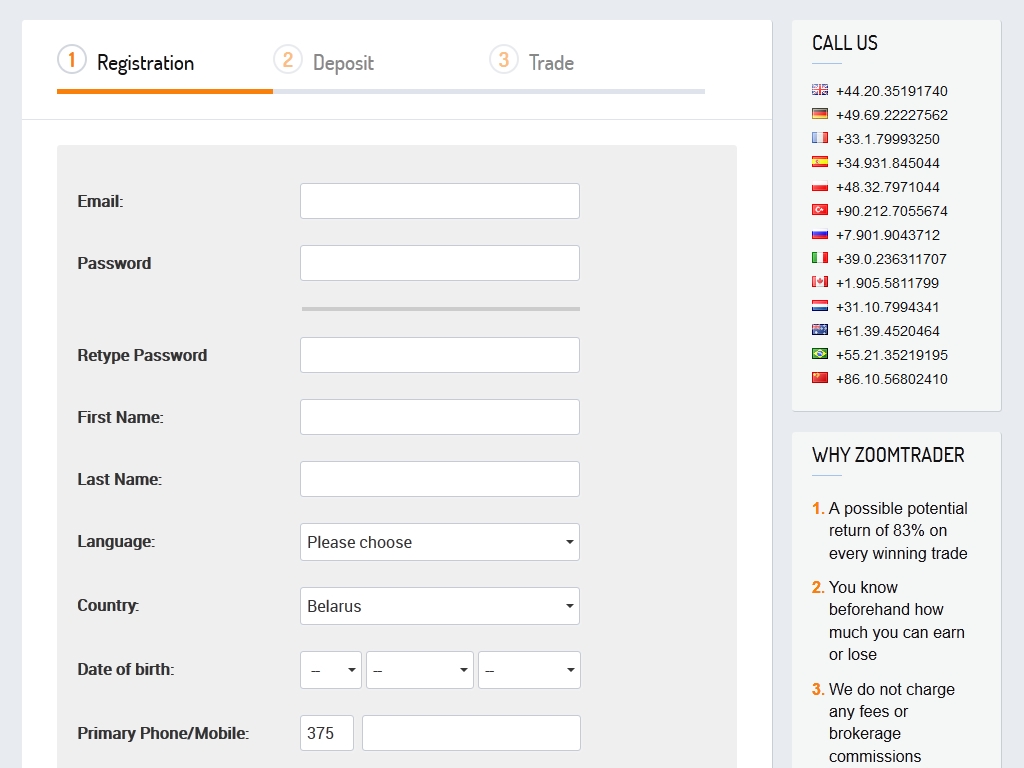Click the Canadian flag icon

820,282
